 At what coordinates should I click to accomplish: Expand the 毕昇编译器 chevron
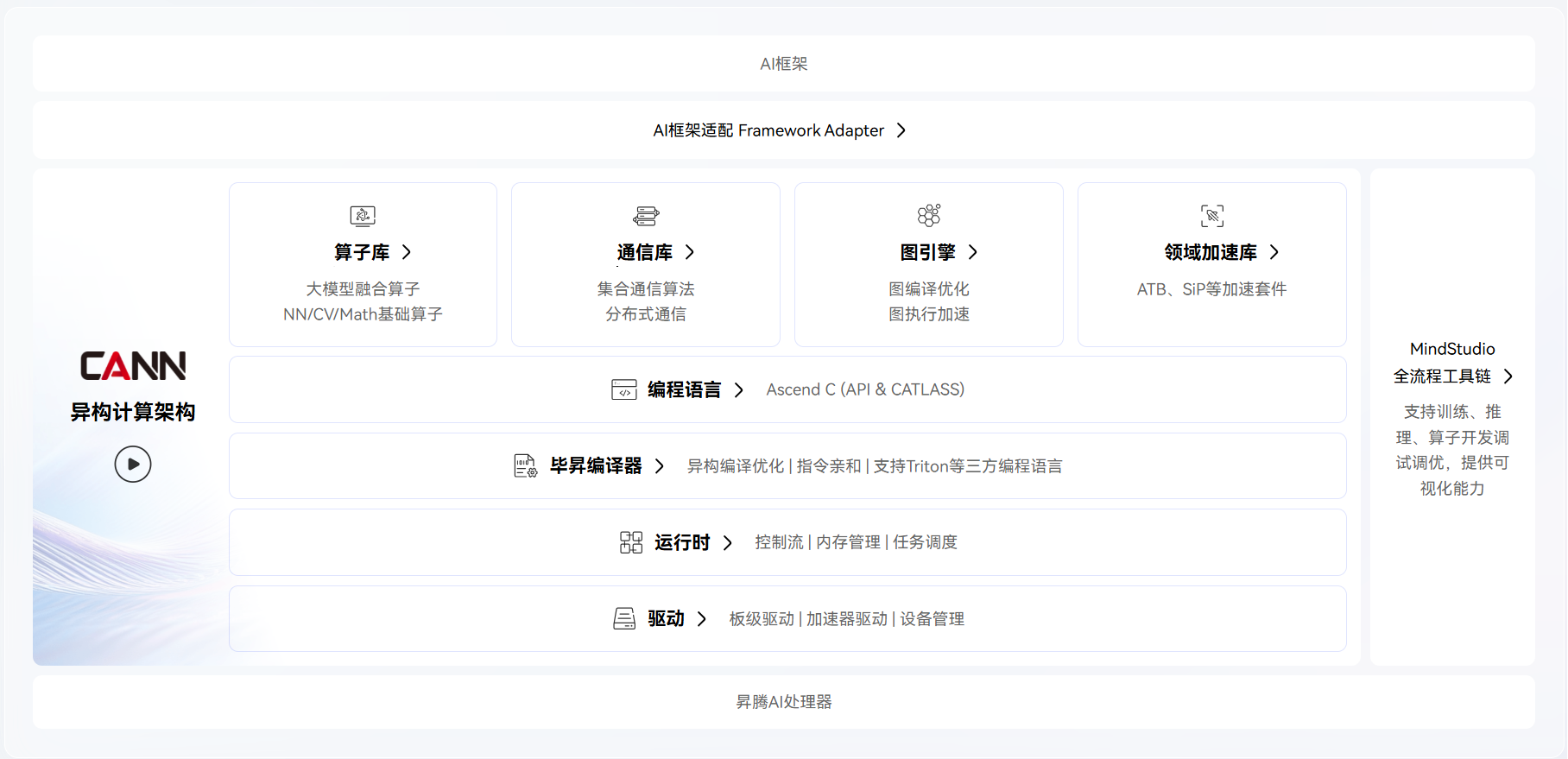(660, 466)
